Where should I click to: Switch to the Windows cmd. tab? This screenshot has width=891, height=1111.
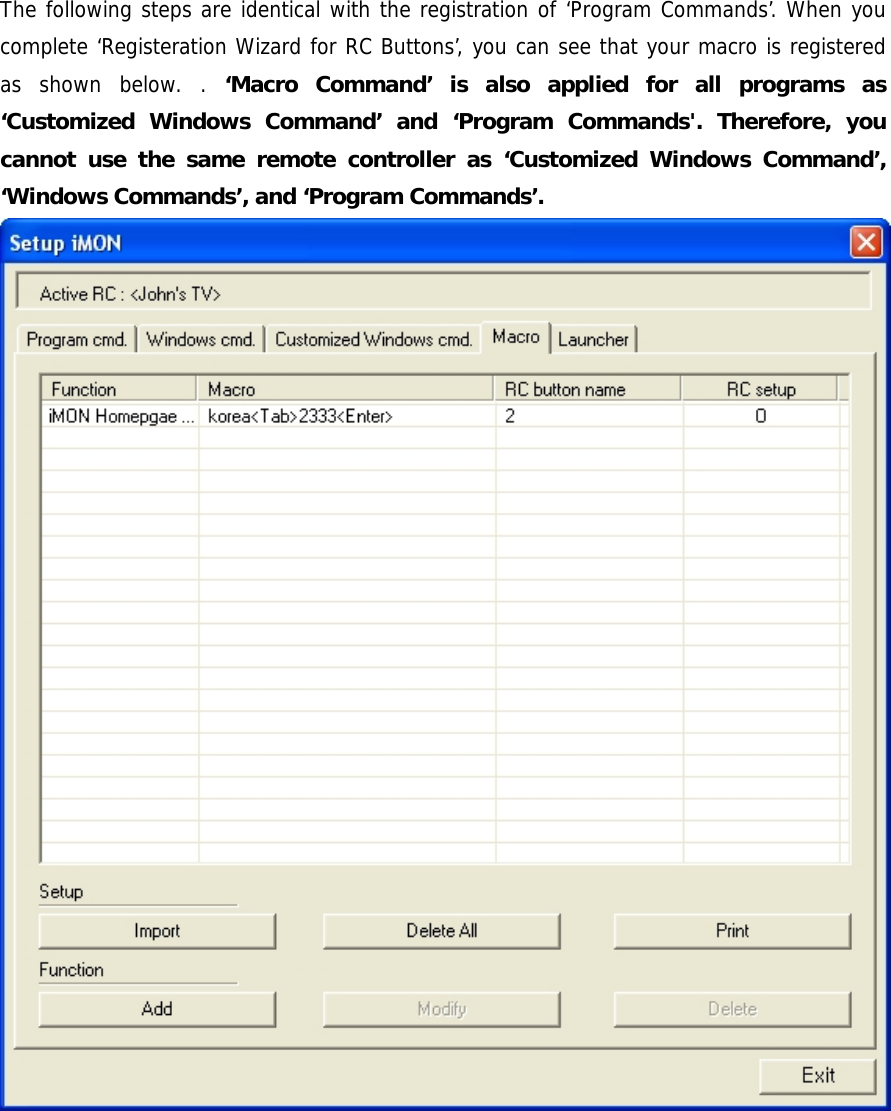pos(199,339)
